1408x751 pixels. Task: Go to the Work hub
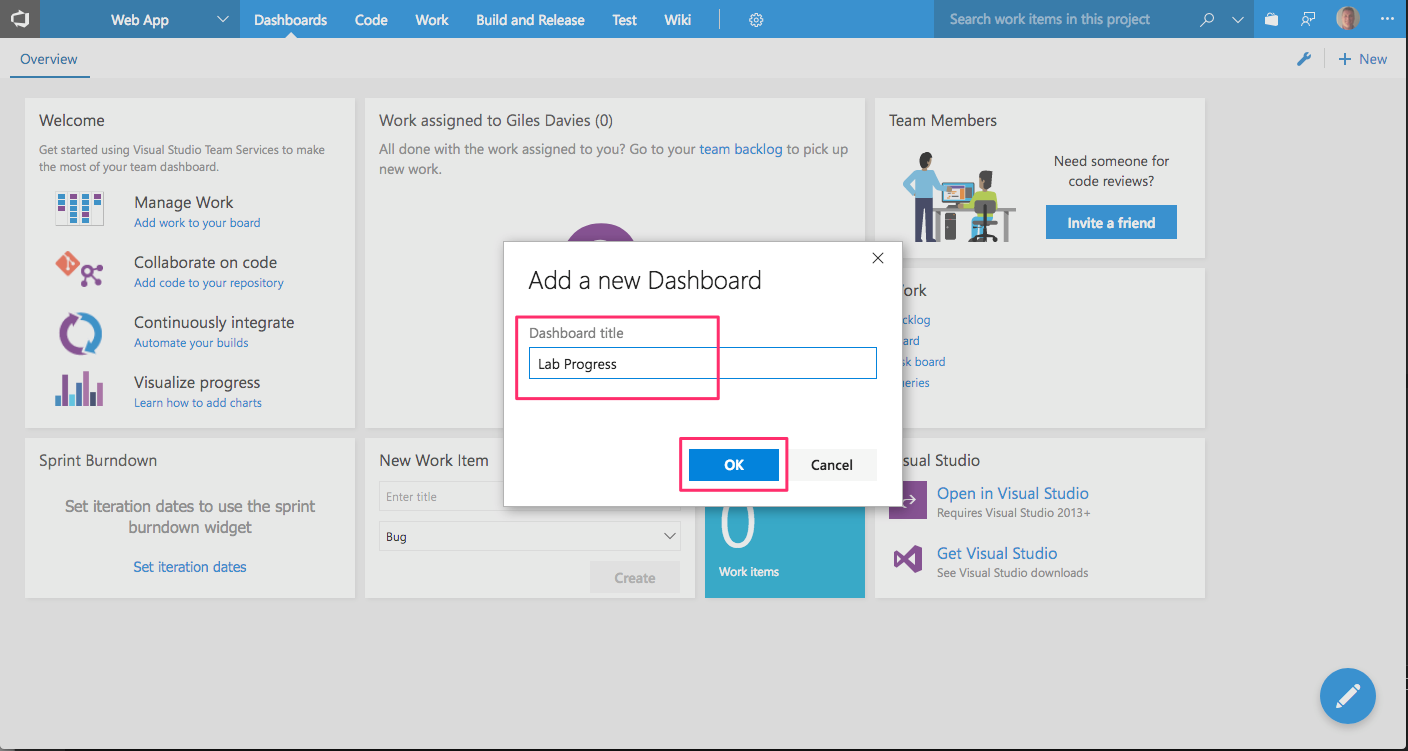coord(432,19)
